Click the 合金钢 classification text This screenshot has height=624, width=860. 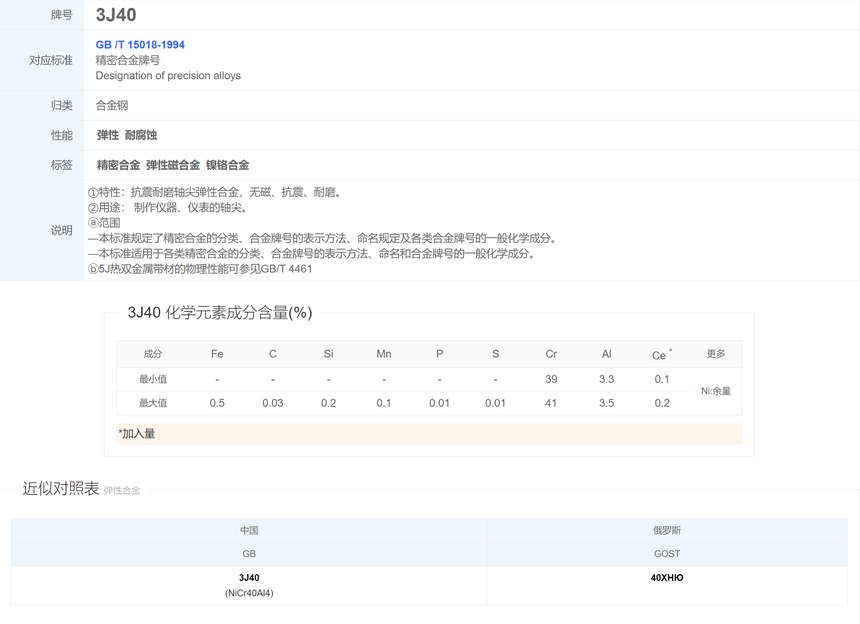(112, 105)
